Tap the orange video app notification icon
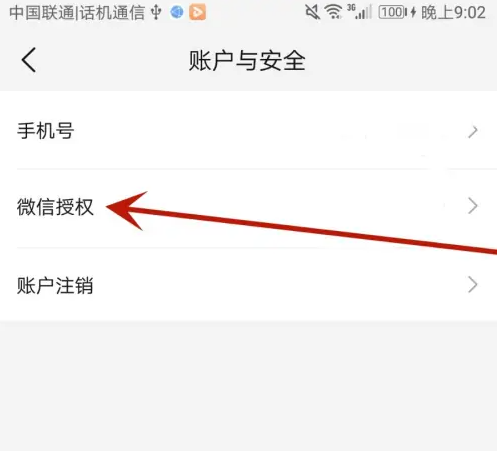Viewport: 499px width, 451px height. point(197,13)
